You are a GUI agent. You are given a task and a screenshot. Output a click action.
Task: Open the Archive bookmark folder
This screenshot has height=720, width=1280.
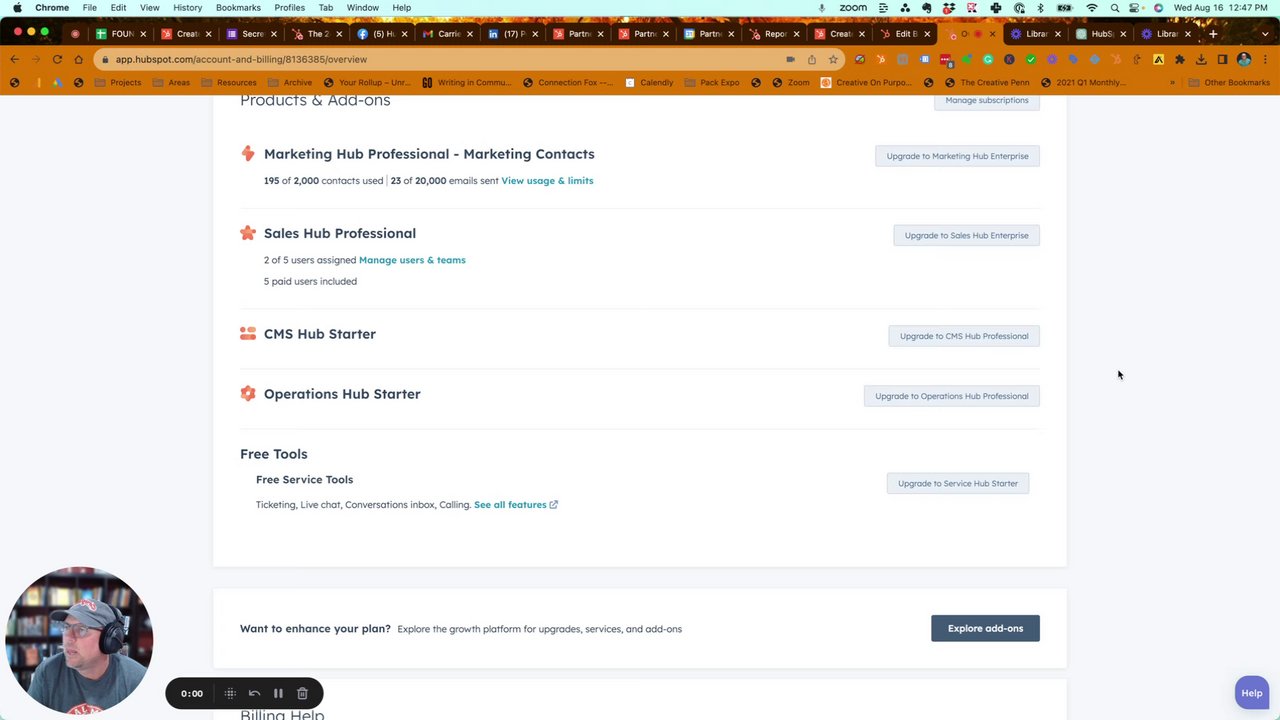[290, 82]
